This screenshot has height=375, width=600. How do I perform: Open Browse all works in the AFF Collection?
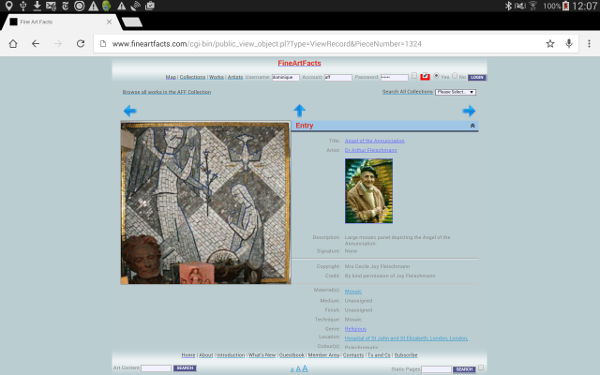pos(167,92)
